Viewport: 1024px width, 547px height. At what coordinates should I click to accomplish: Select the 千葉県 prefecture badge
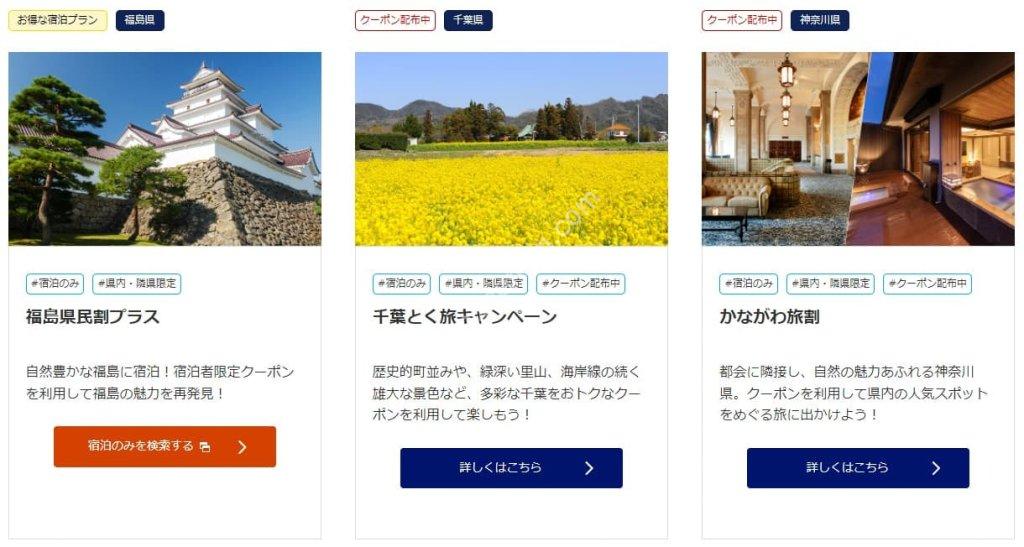(468, 20)
